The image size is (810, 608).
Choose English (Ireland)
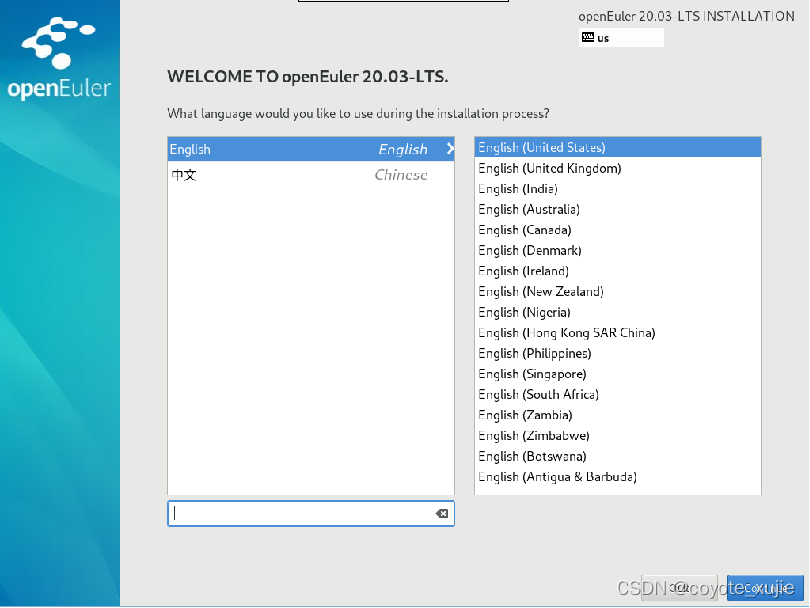coord(618,271)
